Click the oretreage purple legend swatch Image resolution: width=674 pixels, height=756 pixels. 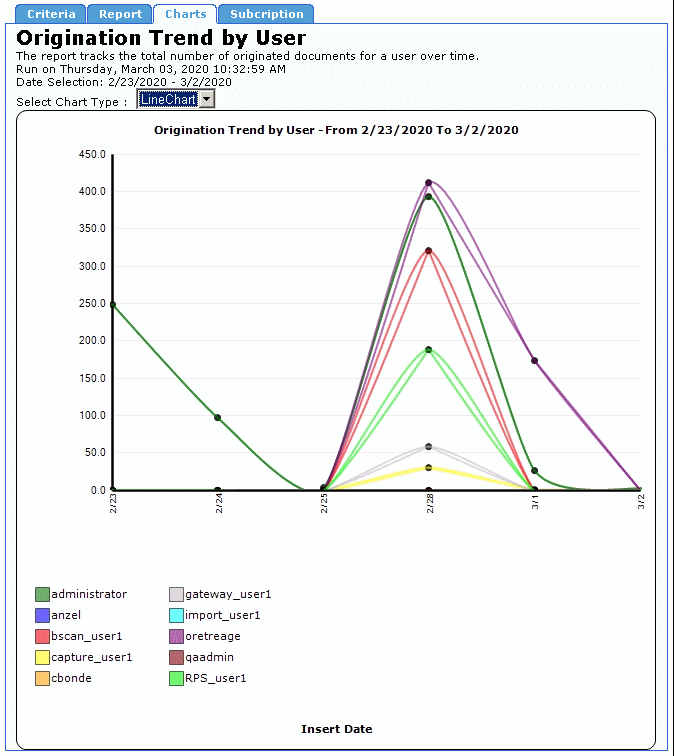(x=176, y=637)
